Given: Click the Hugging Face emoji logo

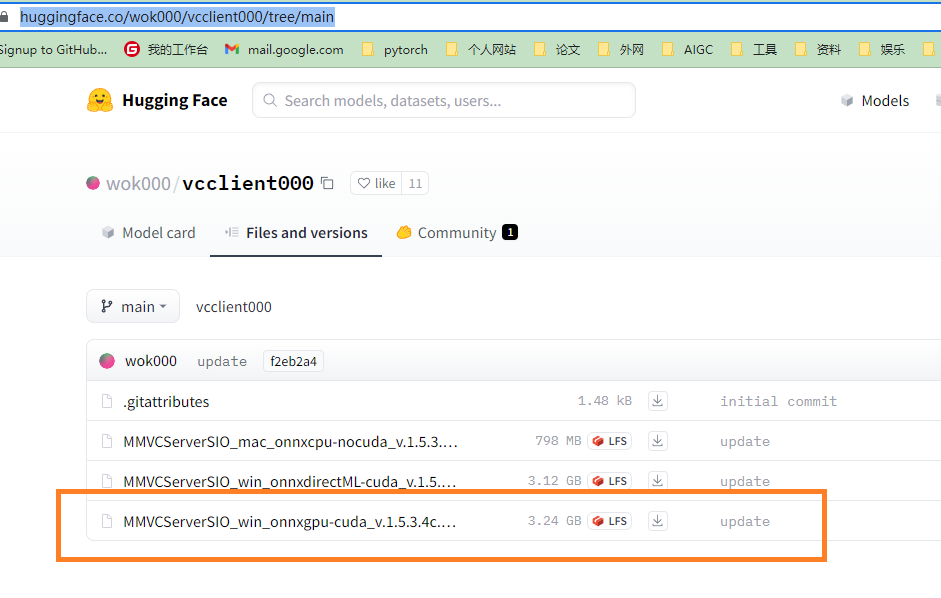Looking at the screenshot, I should (100, 100).
